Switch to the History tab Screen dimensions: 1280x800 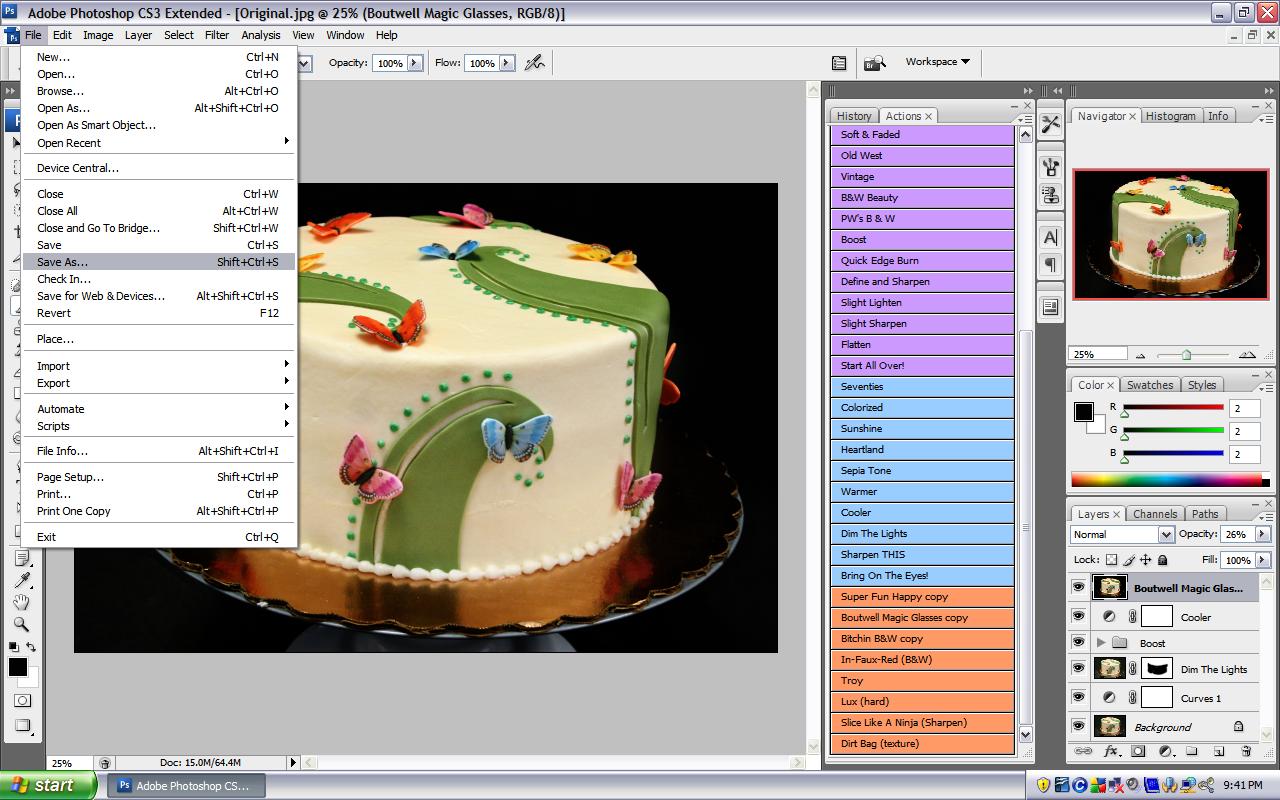coord(854,116)
